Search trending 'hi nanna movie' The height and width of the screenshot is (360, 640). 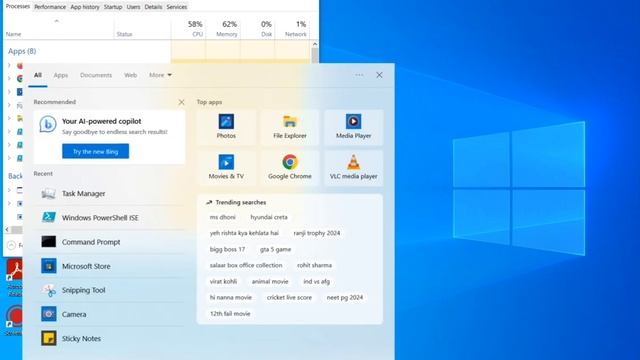tap(231, 298)
